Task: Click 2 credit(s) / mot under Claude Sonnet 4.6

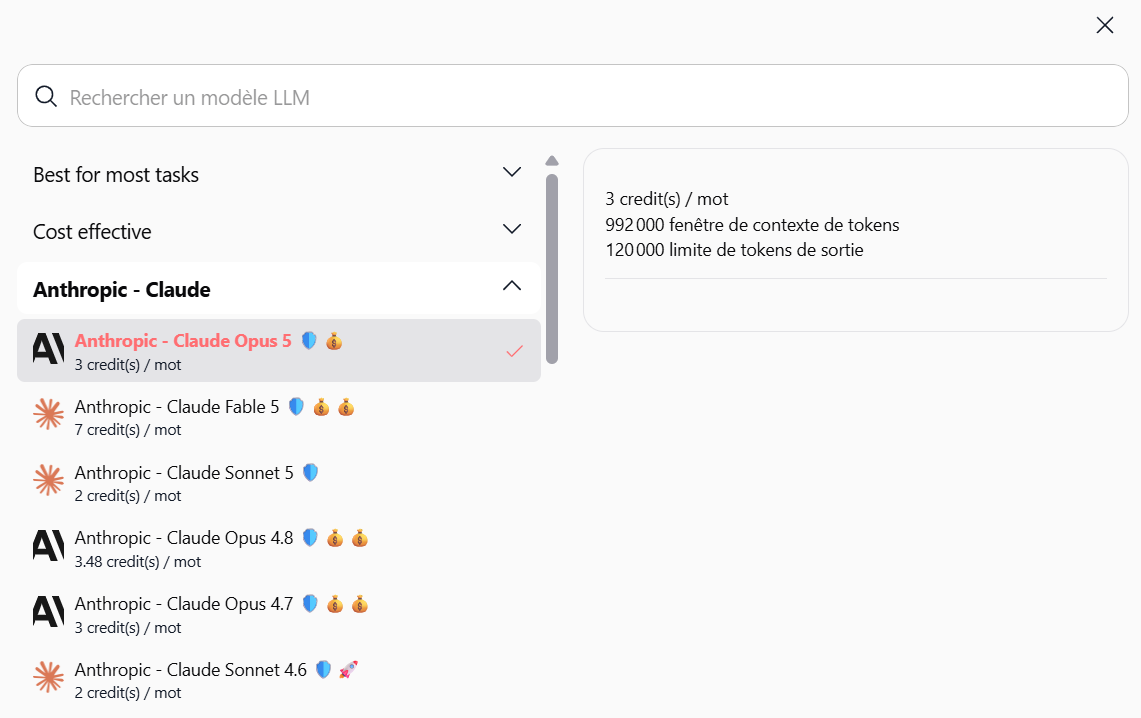Action: pos(128,693)
